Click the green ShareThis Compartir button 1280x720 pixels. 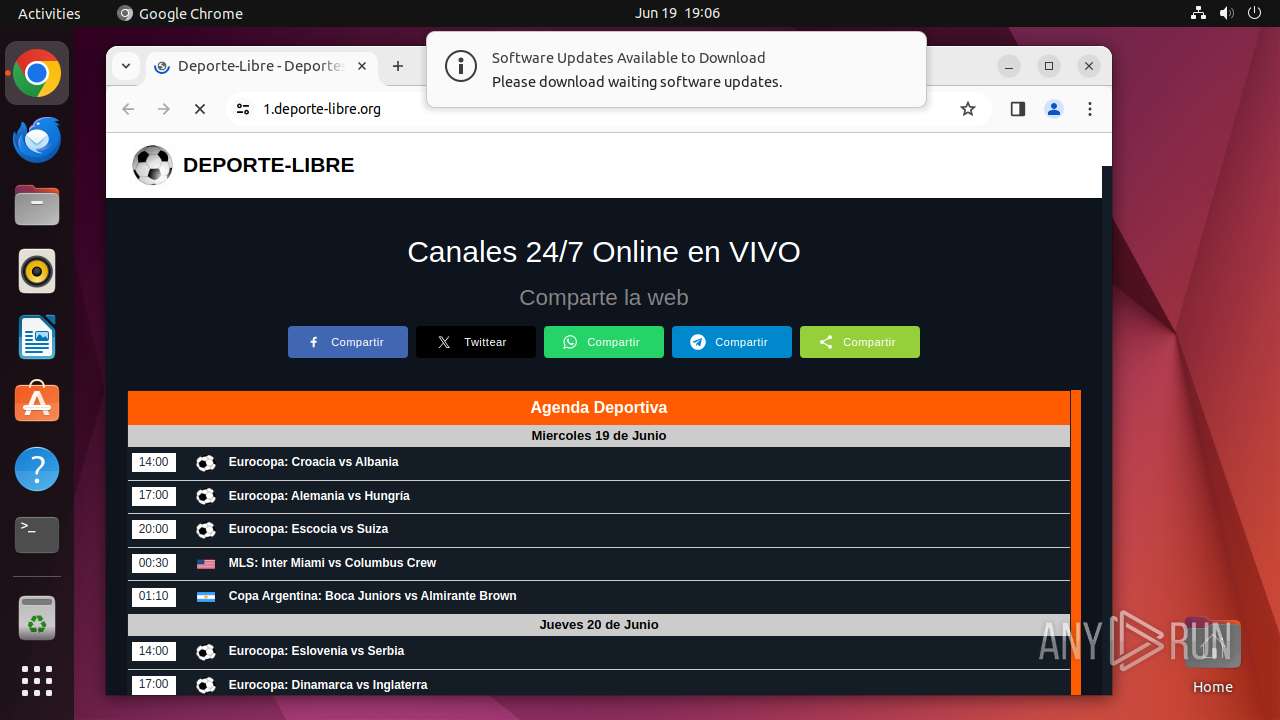click(x=860, y=342)
